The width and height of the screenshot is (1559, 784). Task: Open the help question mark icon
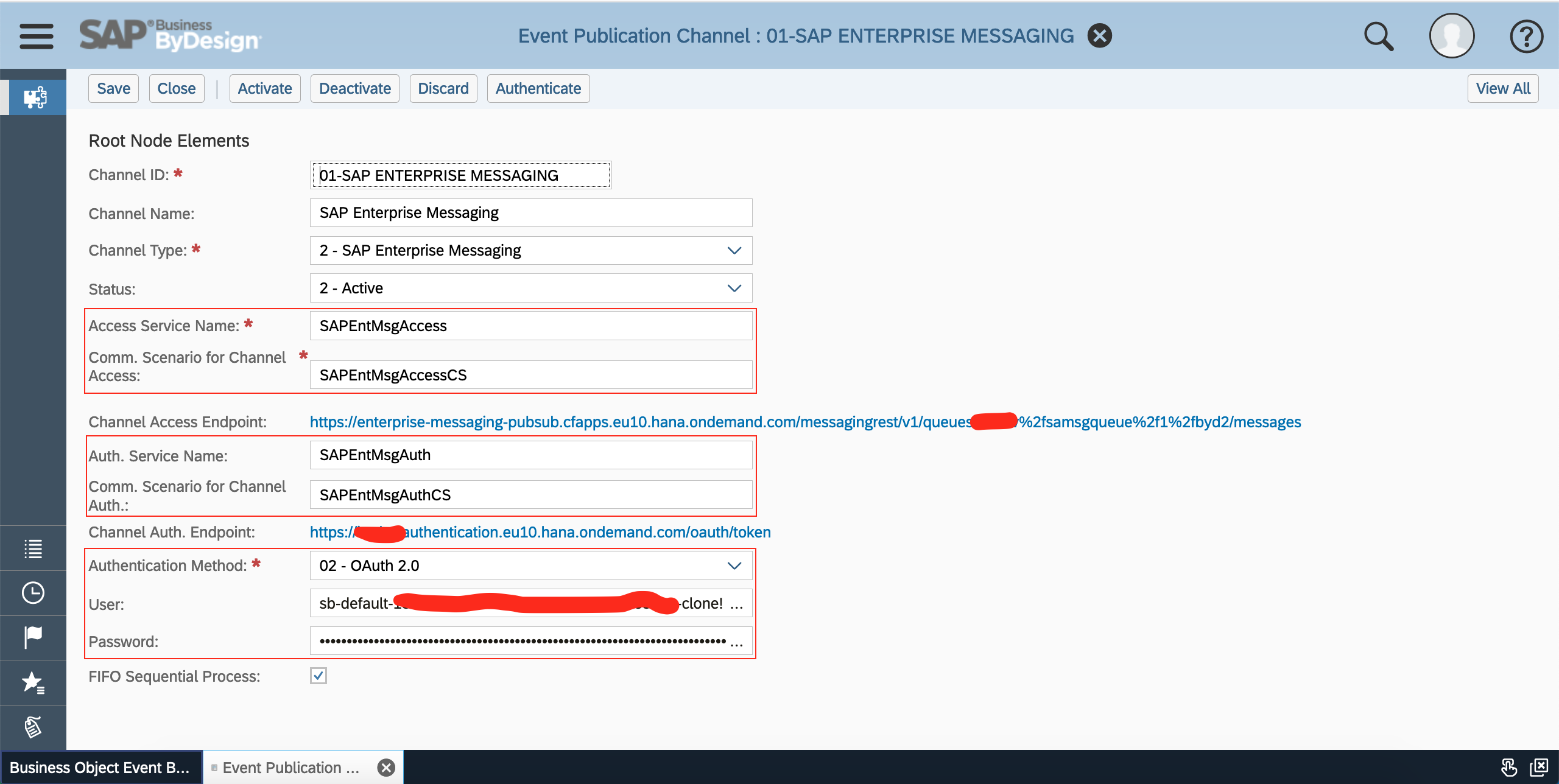1526,37
